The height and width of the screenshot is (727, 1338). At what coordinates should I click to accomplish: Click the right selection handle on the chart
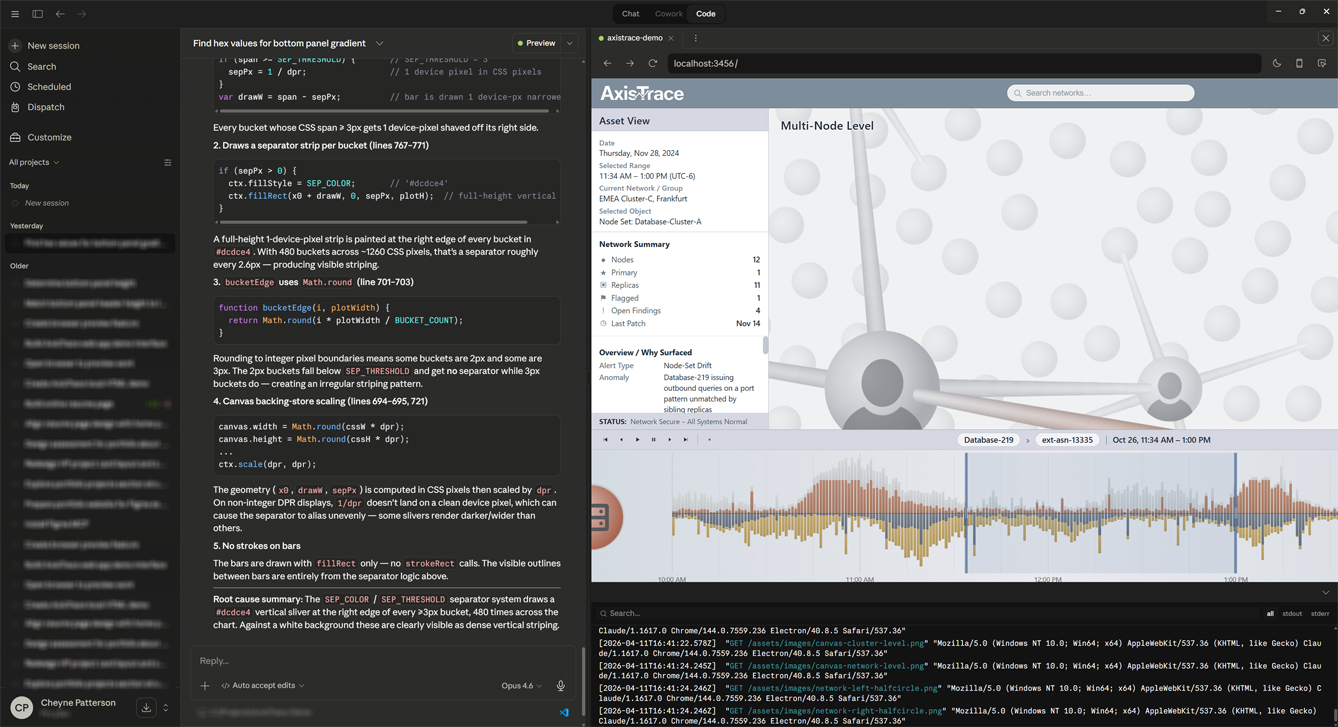[x=1235, y=513]
